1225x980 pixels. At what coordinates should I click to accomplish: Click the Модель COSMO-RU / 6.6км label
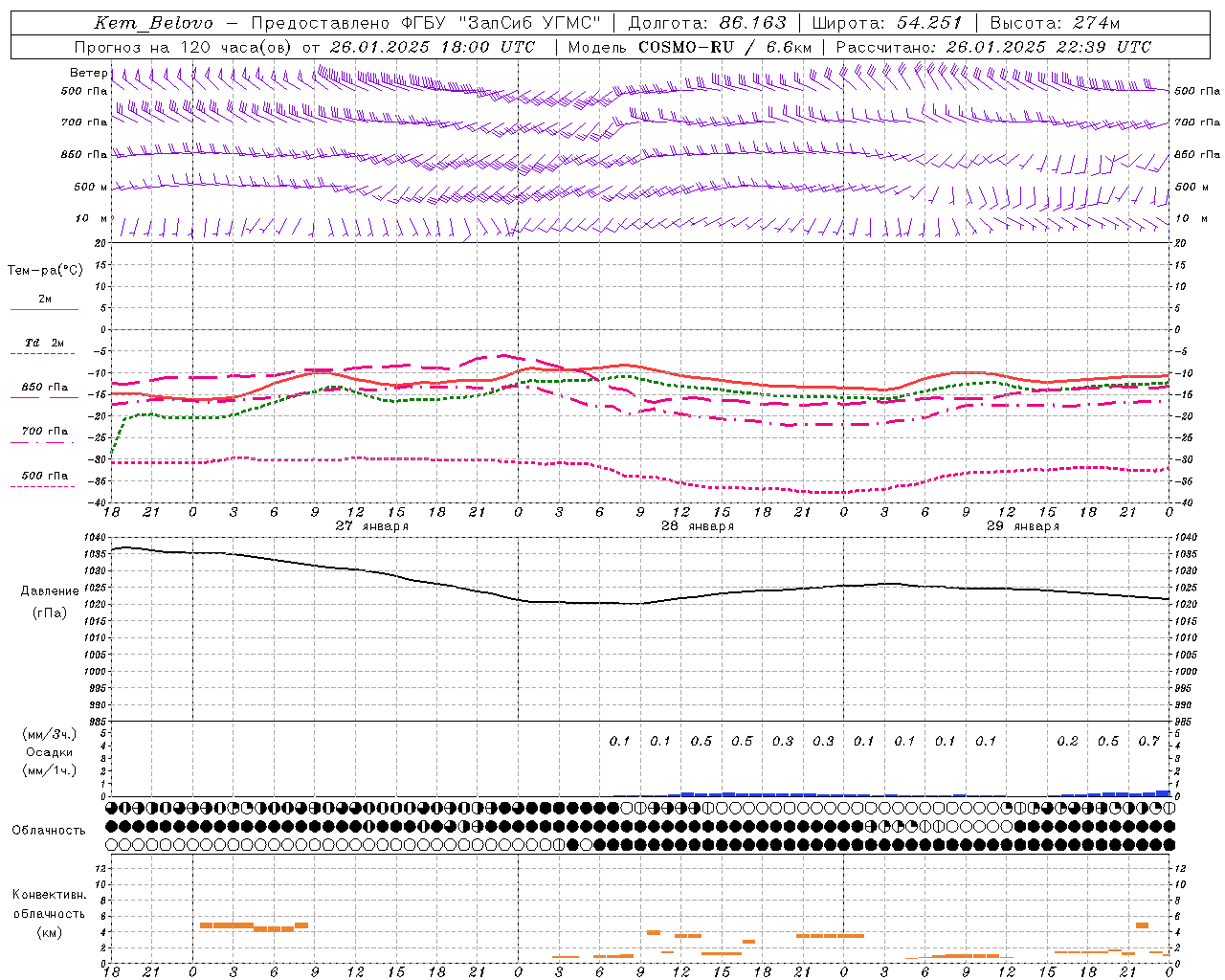[689, 47]
